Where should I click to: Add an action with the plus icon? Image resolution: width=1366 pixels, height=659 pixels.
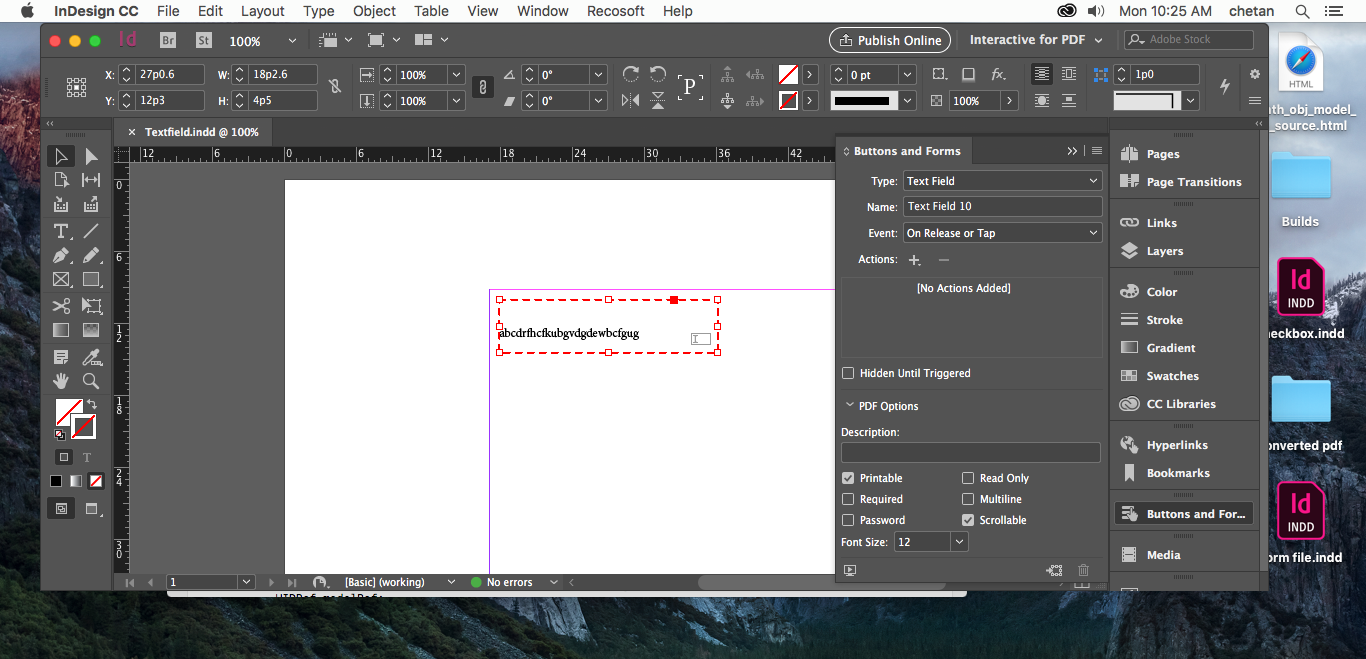coord(914,259)
